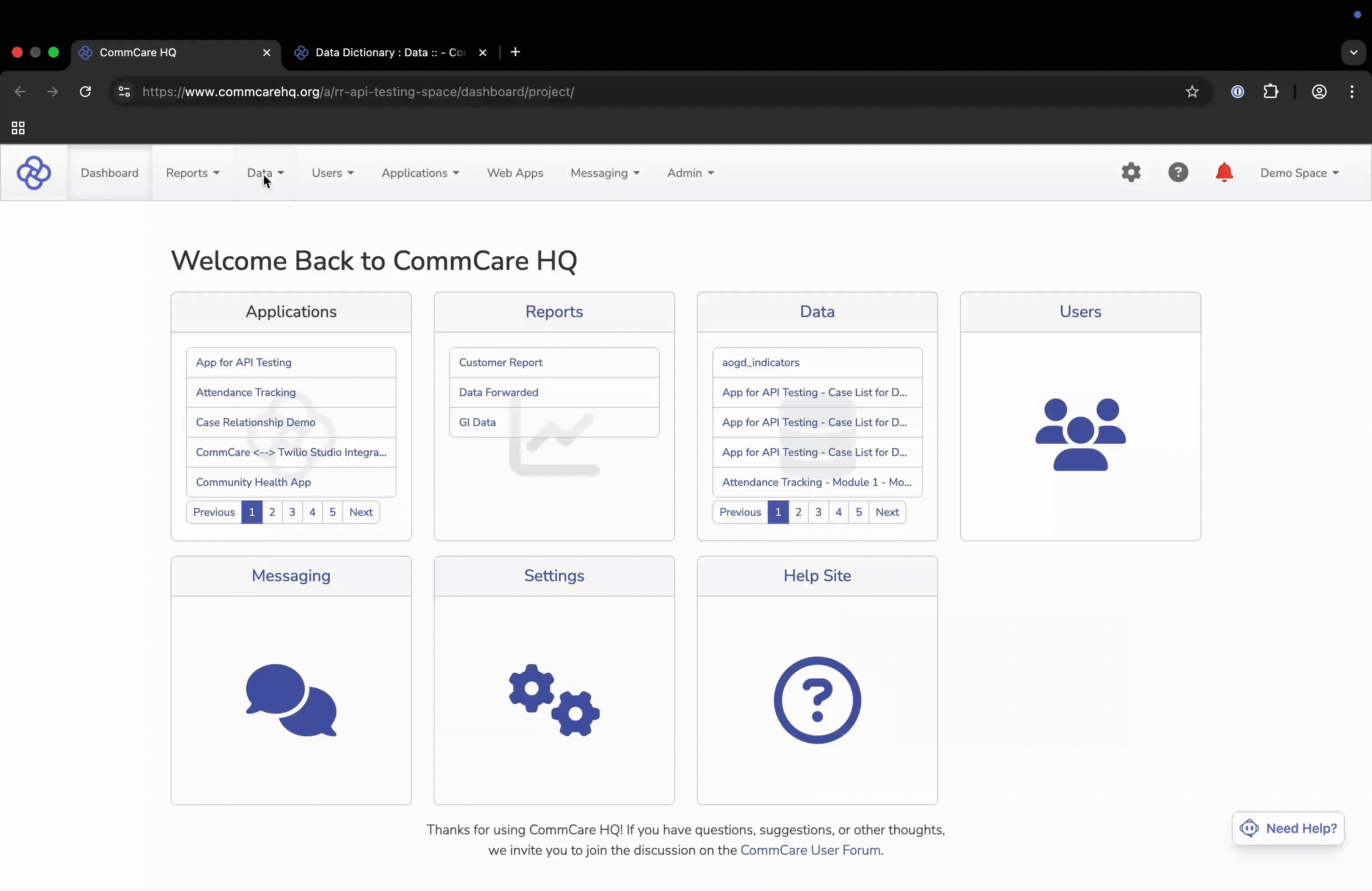Open the red notifications bell

(1224, 172)
